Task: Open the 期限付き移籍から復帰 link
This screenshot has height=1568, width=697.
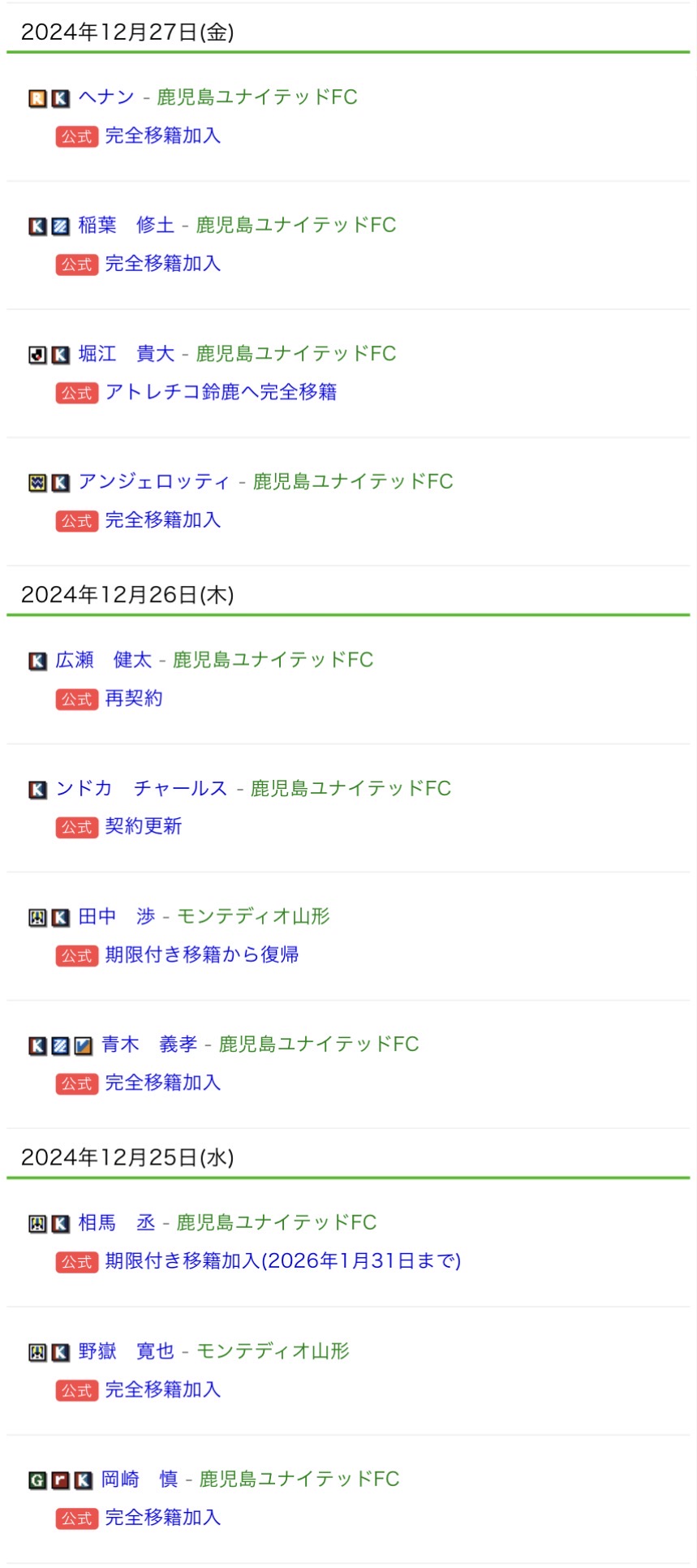Action: point(202,954)
